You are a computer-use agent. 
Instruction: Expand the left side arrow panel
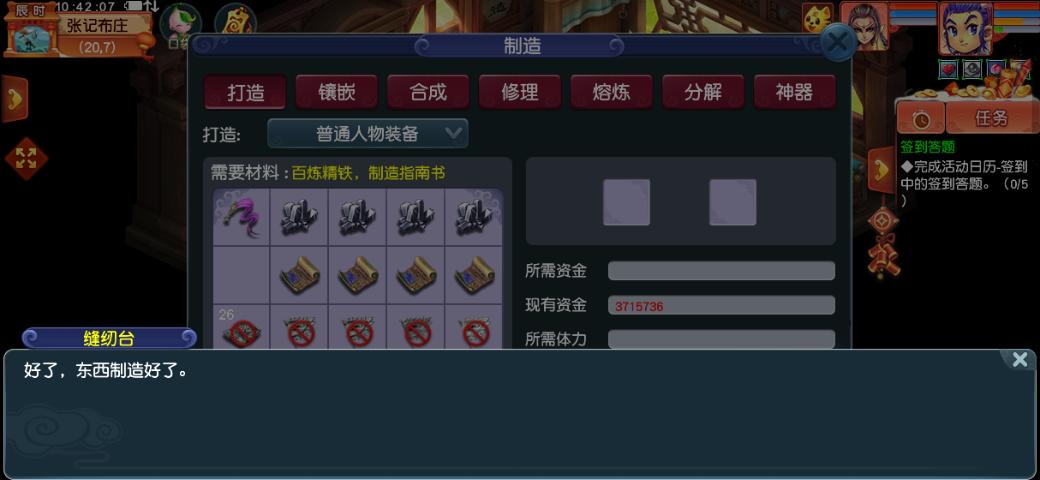(15, 99)
